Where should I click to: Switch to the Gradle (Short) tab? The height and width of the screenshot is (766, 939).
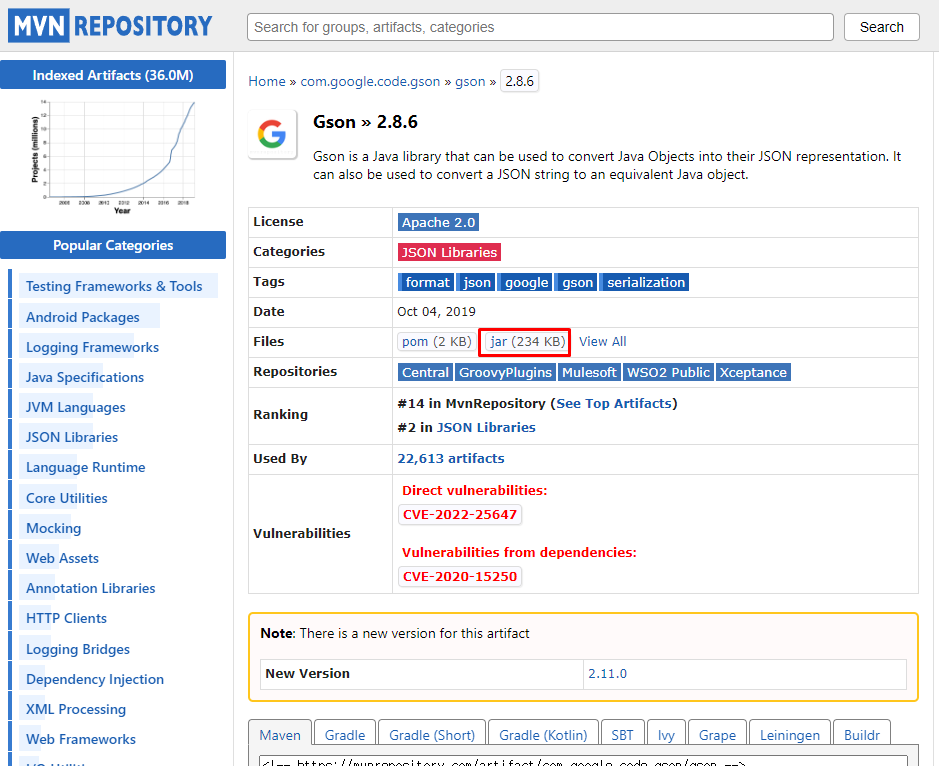(x=432, y=735)
